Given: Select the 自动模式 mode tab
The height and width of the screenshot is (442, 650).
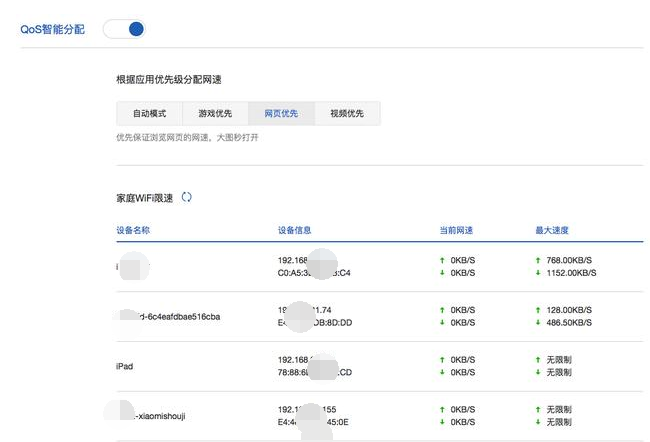Looking at the screenshot, I should coord(148,113).
